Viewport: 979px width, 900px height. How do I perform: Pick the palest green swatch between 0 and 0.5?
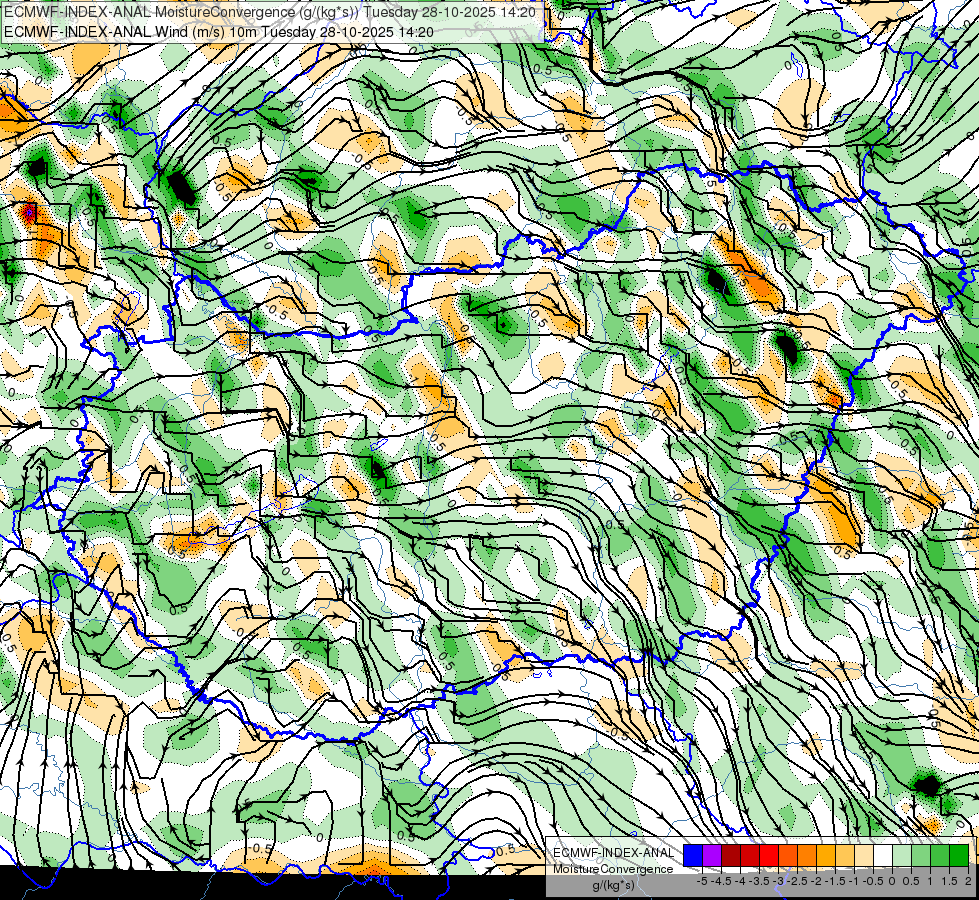pyautogui.click(x=902, y=856)
